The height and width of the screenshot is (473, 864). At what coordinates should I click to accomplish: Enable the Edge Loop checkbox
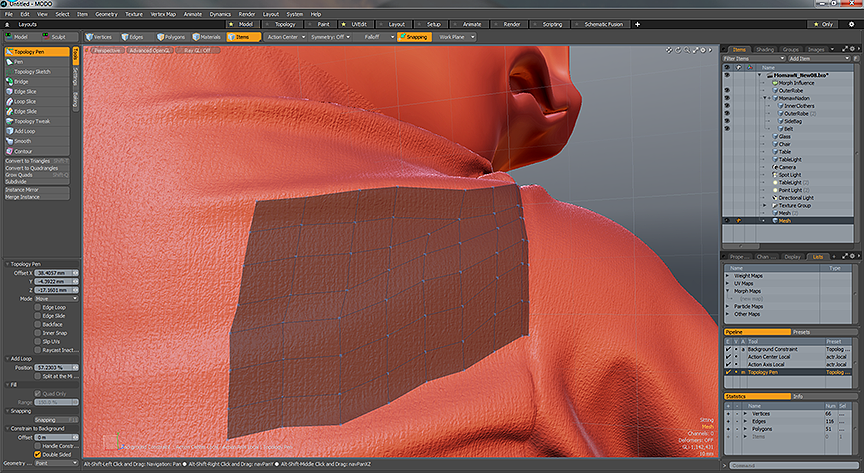[x=38, y=308]
